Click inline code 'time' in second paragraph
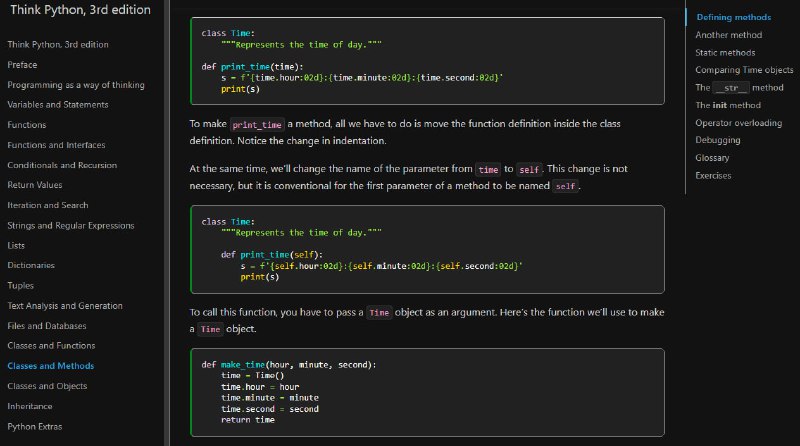The image size is (800, 446). (x=488, y=169)
